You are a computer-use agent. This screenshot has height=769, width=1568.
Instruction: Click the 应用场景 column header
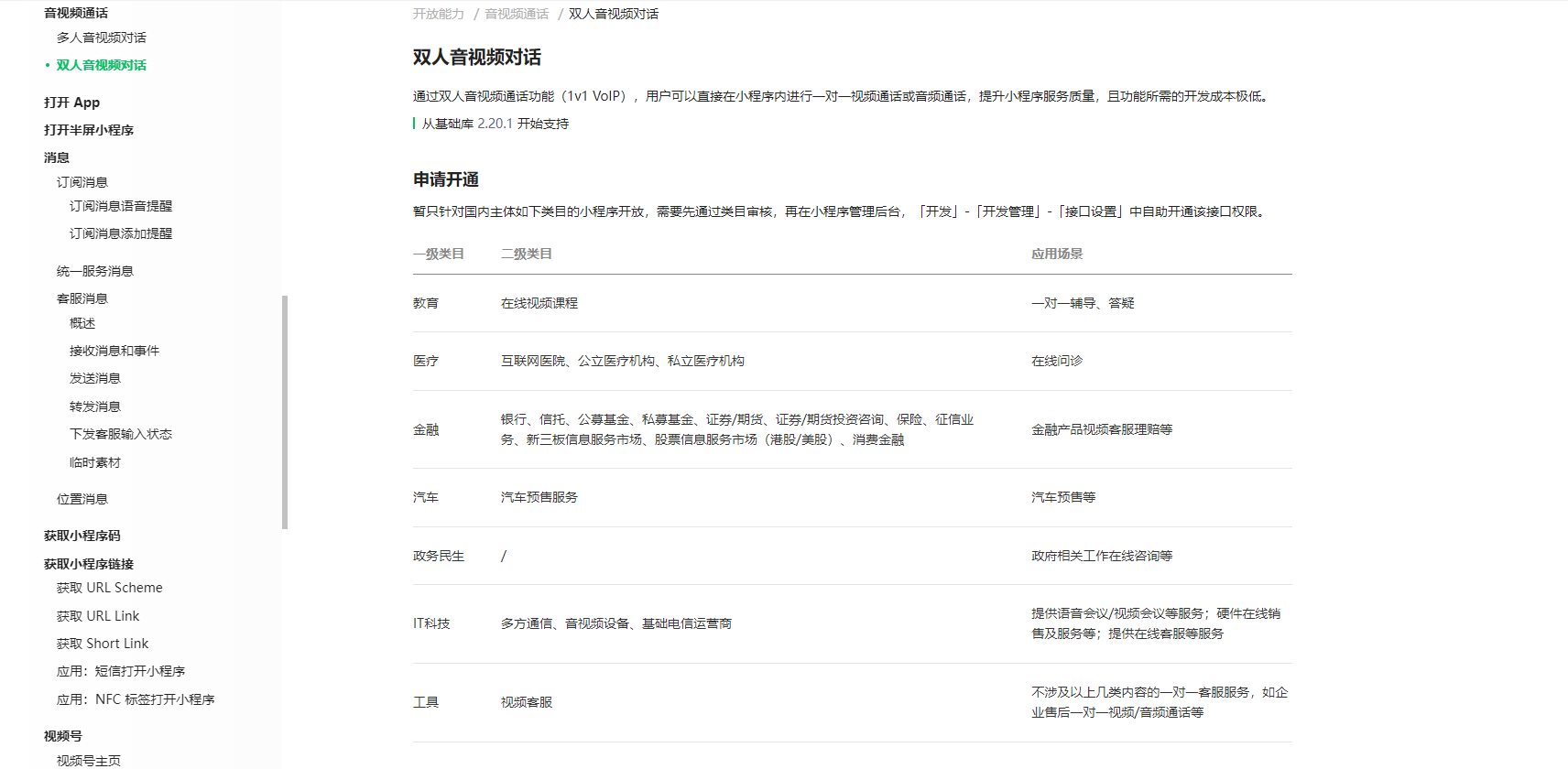click(1057, 254)
